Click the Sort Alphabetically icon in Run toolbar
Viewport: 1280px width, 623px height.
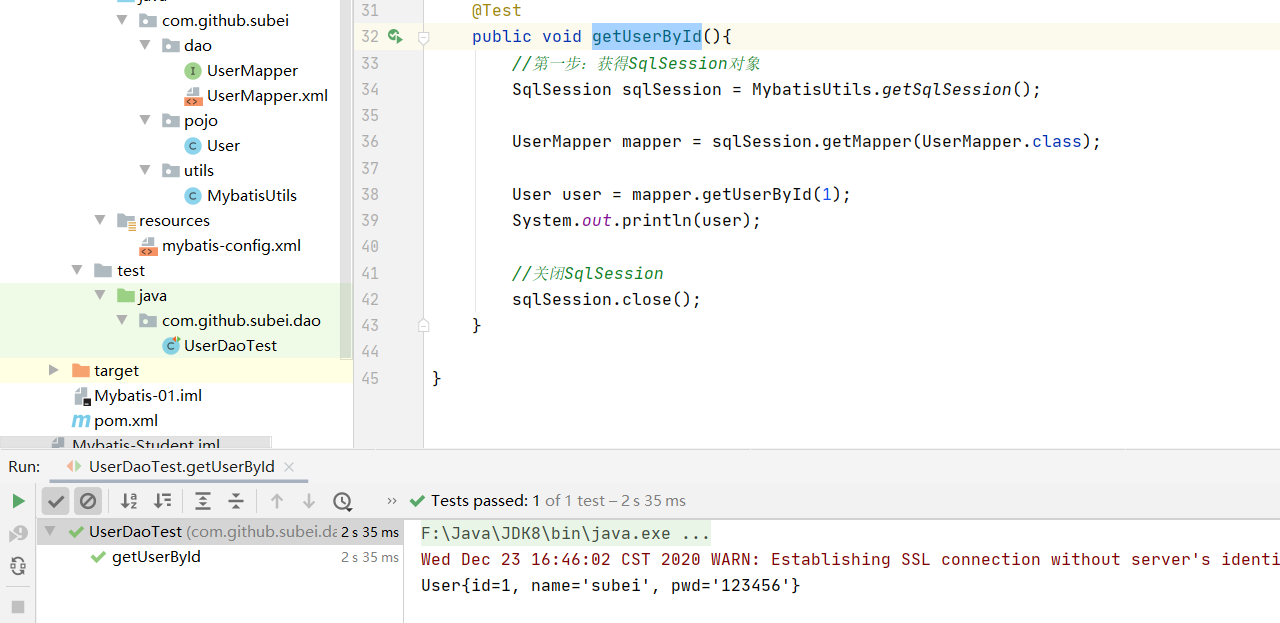129,501
